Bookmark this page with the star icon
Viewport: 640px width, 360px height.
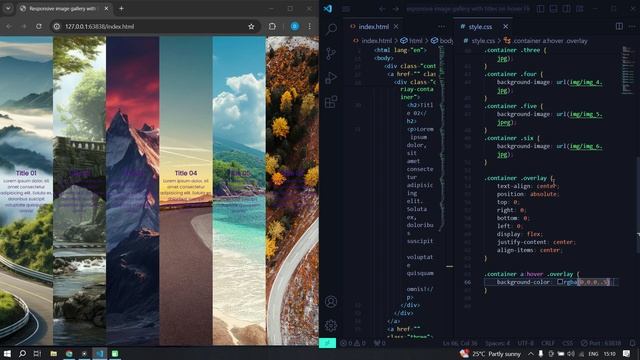point(251,27)
